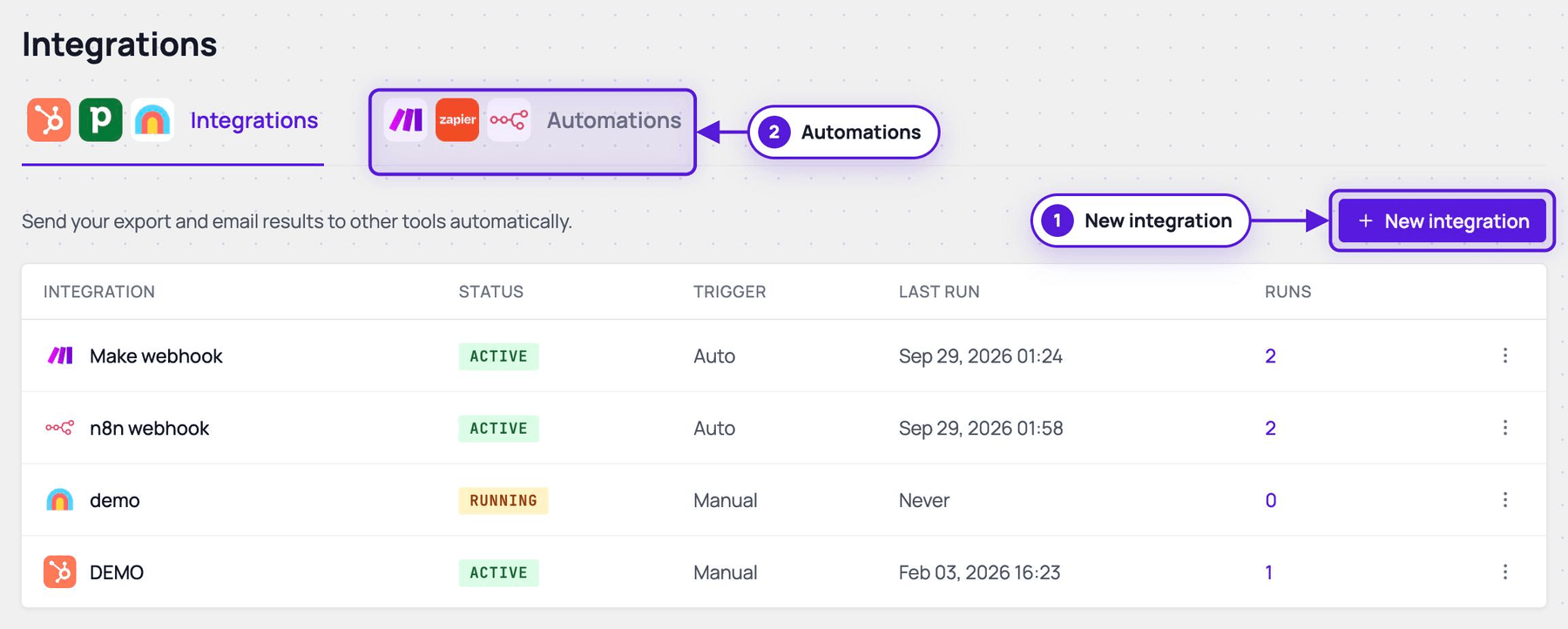Viewport: 1568px width, 629px height.
Task: Click the ACTIVE badge of Make webhook
Action: (499, 356)
